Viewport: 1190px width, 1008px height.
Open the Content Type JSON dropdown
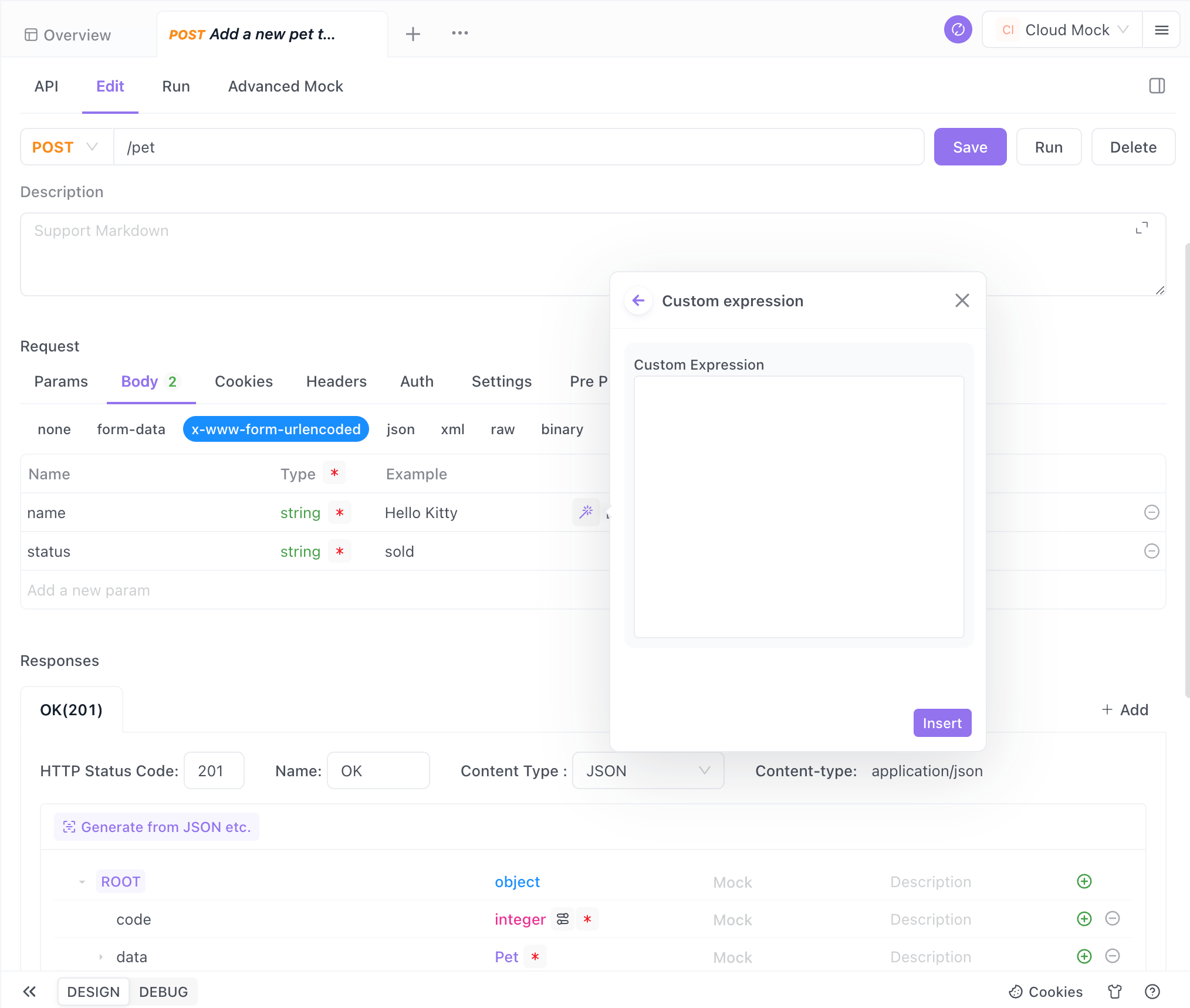pyautogui.click(x=648, y=771)
